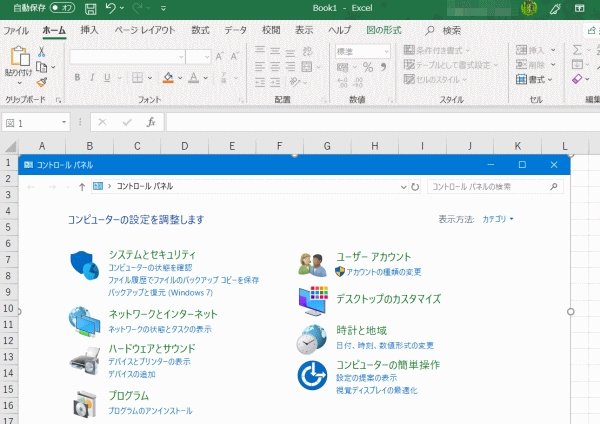Click the eraser Clear icon
The height and width of the screenshot is (424, 600).
pos(577,79)
